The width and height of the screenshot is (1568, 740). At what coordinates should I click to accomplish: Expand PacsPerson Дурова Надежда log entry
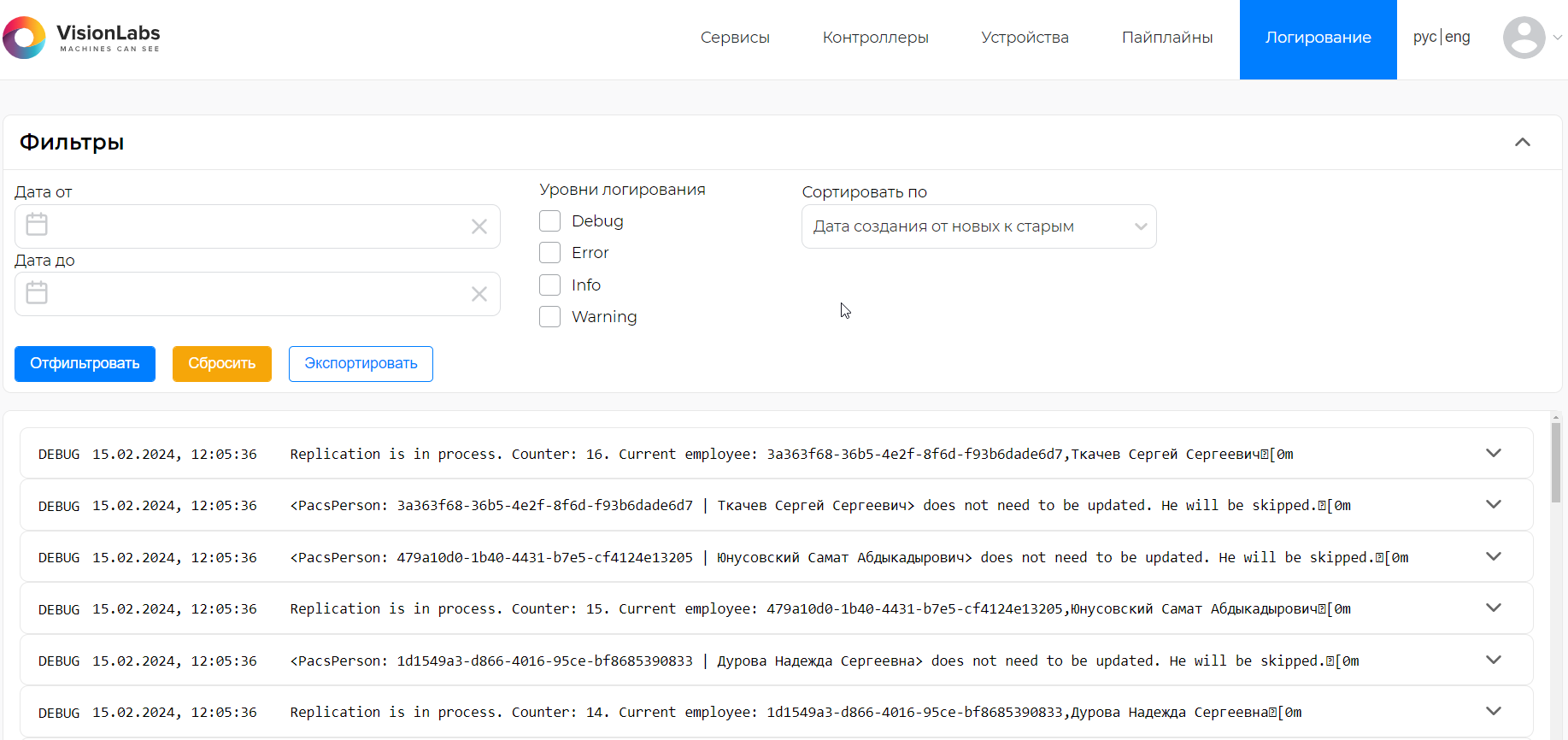[1494, 660]
